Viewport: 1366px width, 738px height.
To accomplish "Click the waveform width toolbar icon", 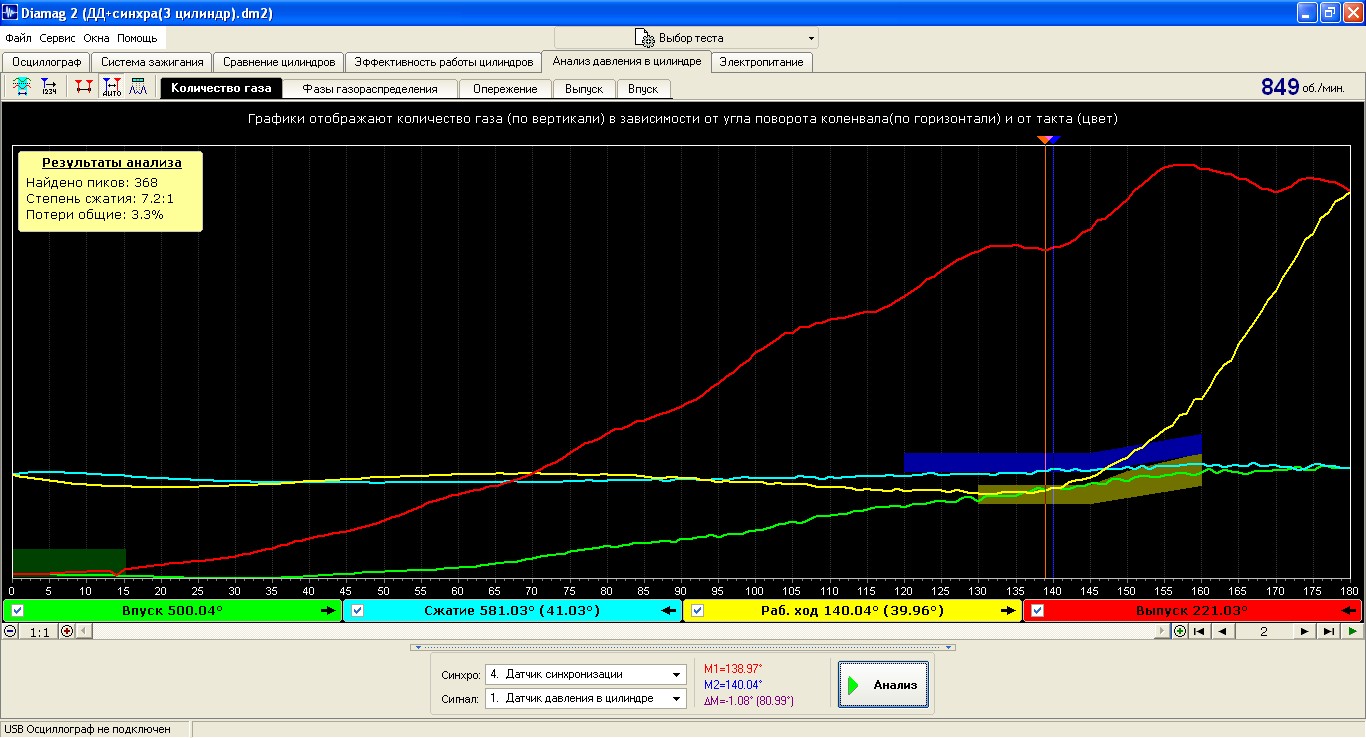I will pos(21,87).
